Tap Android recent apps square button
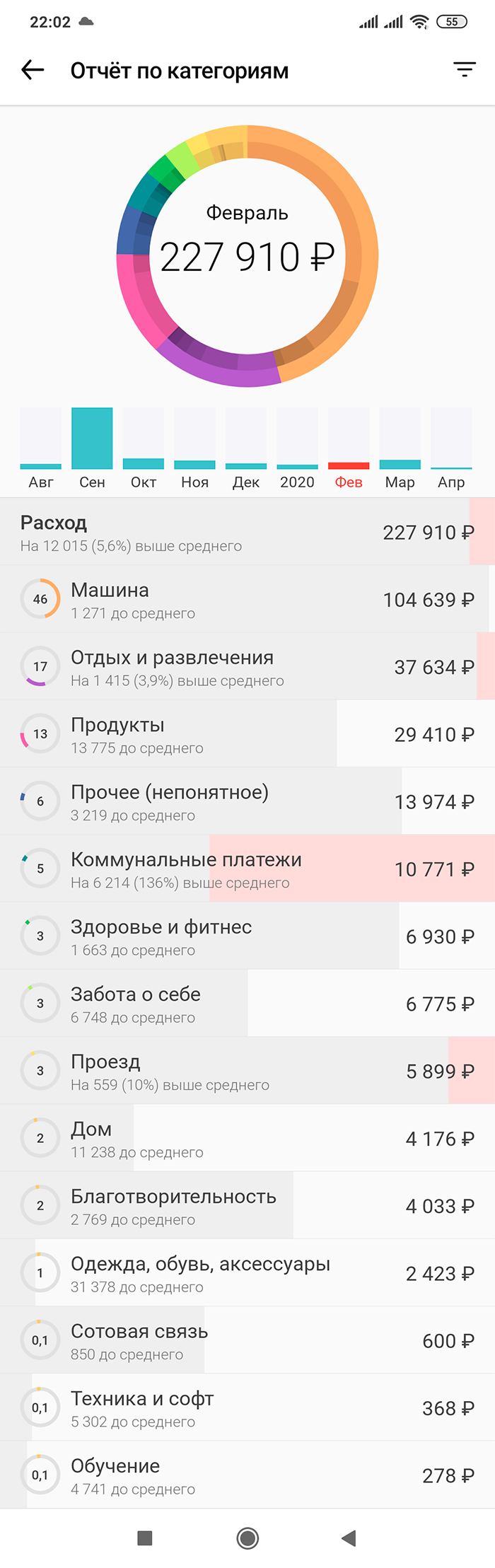The image size is (495, 1568). tap(145, 1538)
